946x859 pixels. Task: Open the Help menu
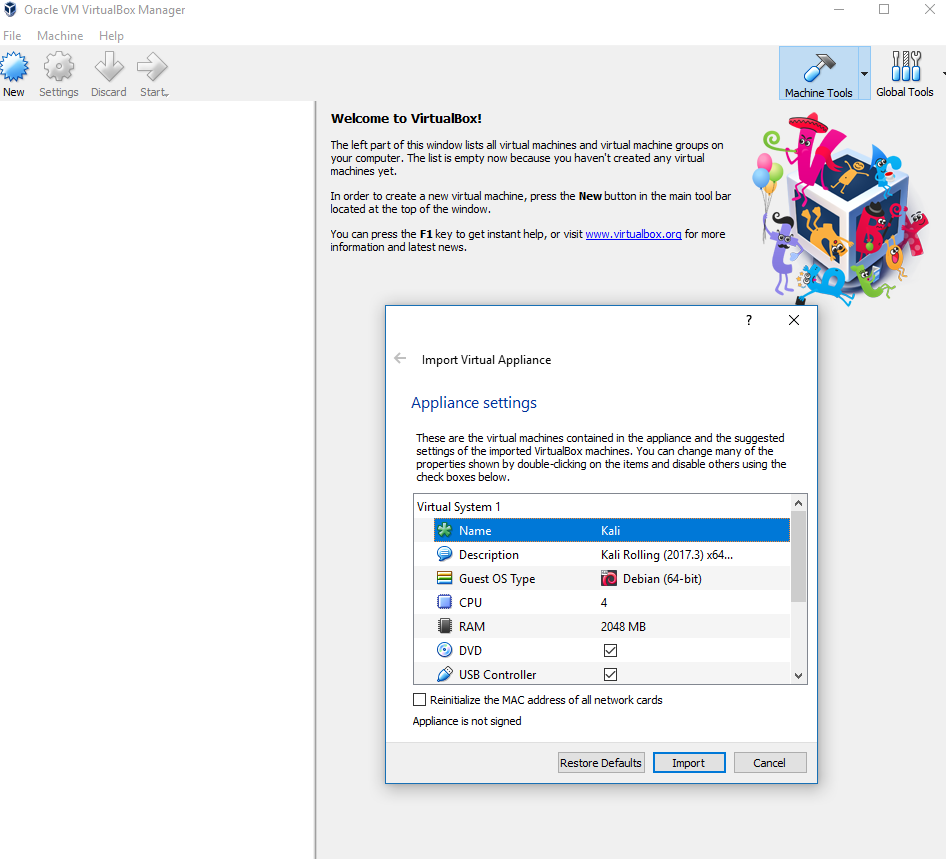pos(112,36)
